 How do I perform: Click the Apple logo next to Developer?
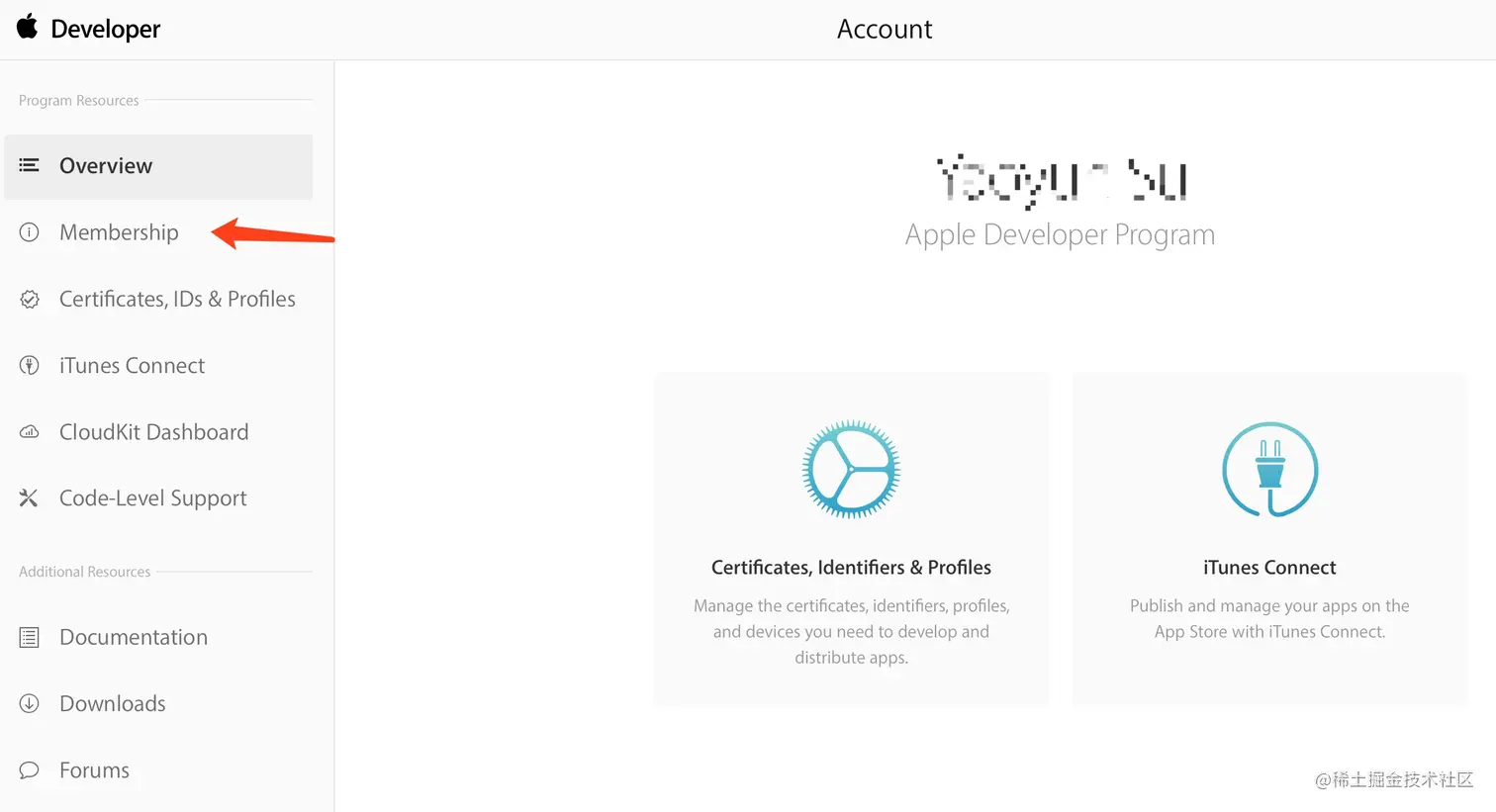pos(27,28)
